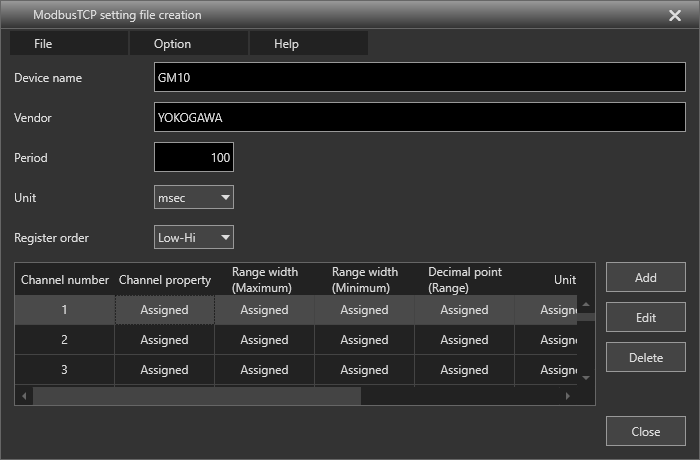Click the table's vertical scrollbar down arrow

pos(587,378)
